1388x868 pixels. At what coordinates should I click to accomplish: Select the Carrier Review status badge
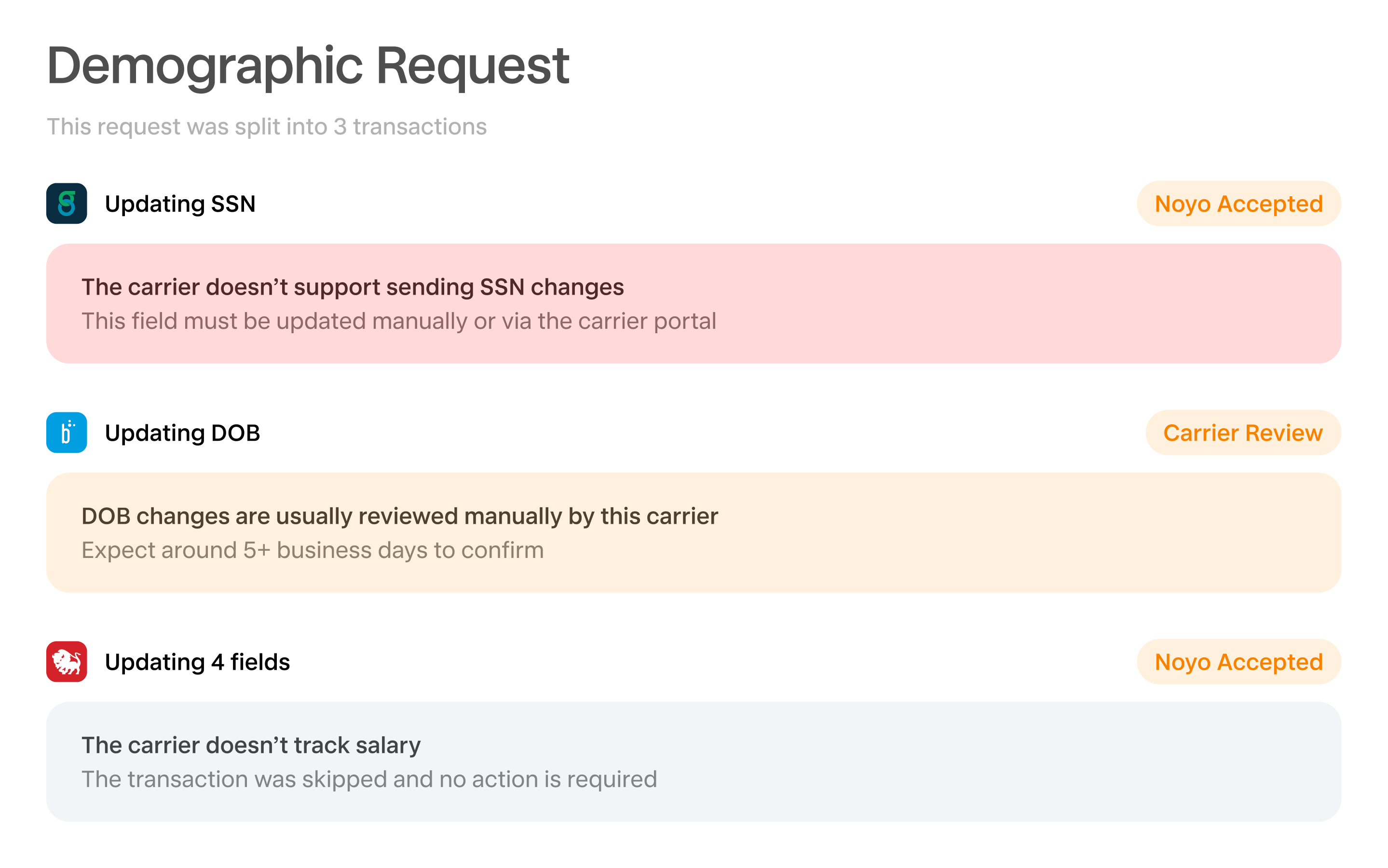tap(1243, 432)
